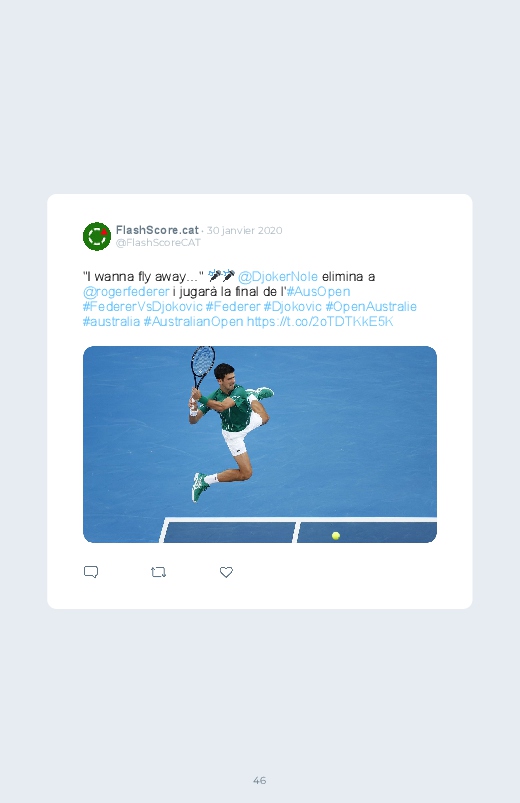Select the standalone #Djokovic hashtag
Screen dimensions: 520x803
(x=293, y=306)
